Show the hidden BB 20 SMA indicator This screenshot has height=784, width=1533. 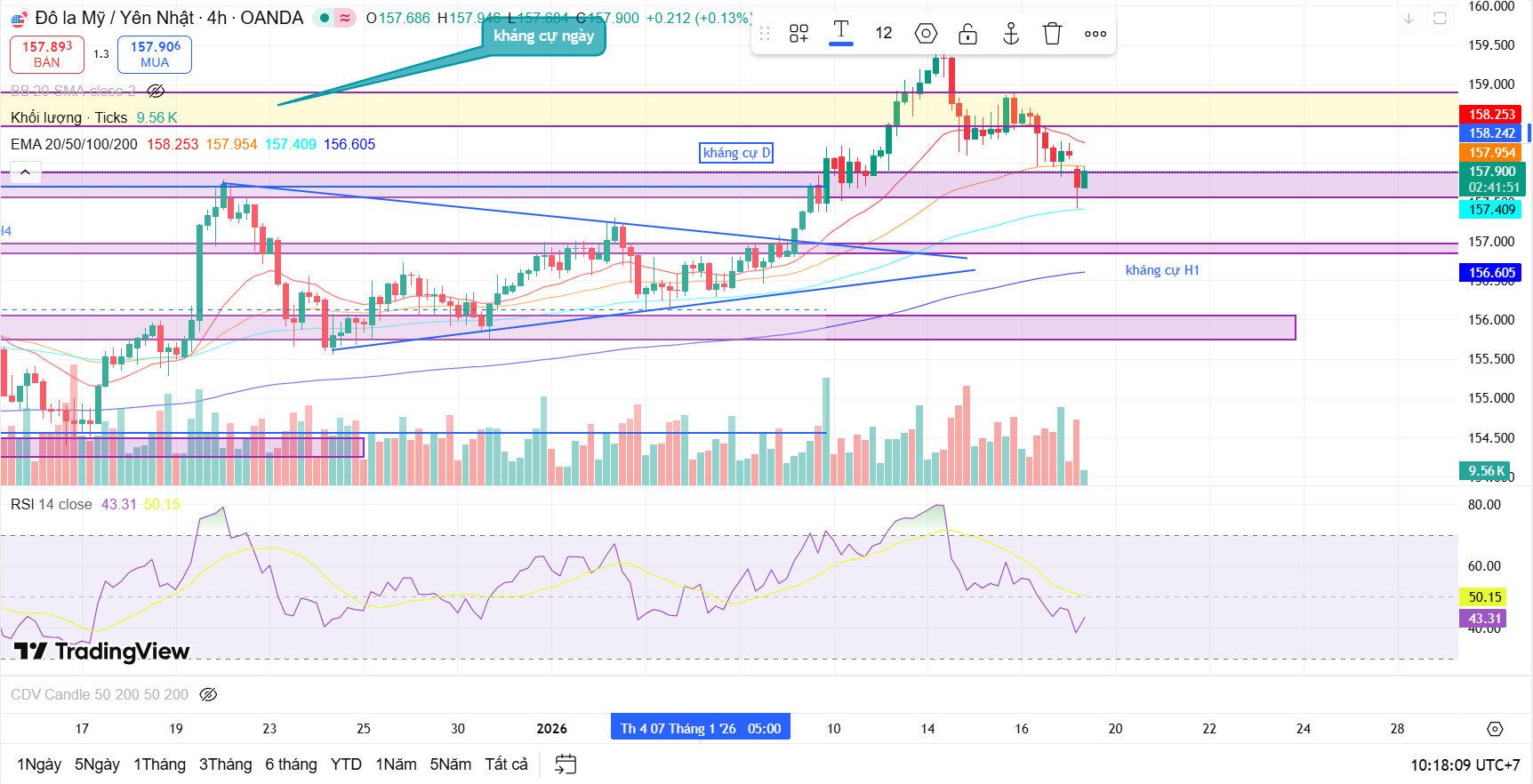(x=156, y=91)
